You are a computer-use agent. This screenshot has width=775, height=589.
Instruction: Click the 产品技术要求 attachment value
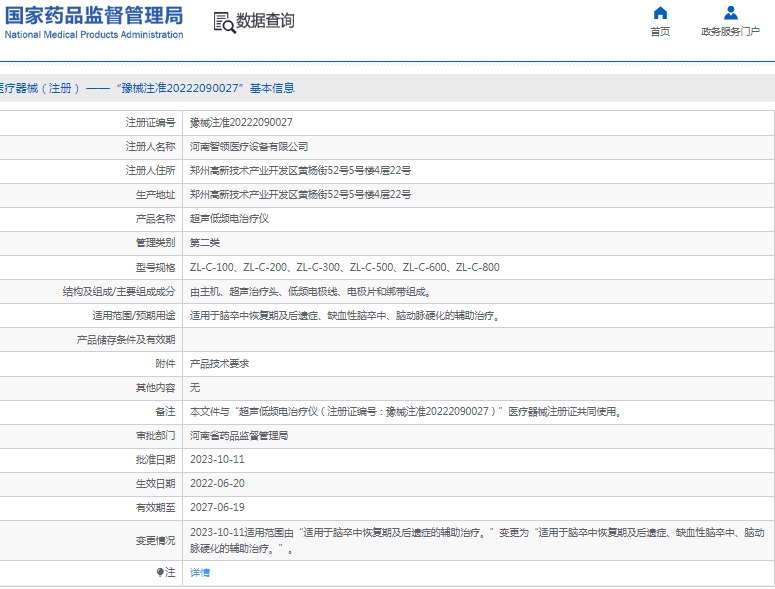click(219, 364)
